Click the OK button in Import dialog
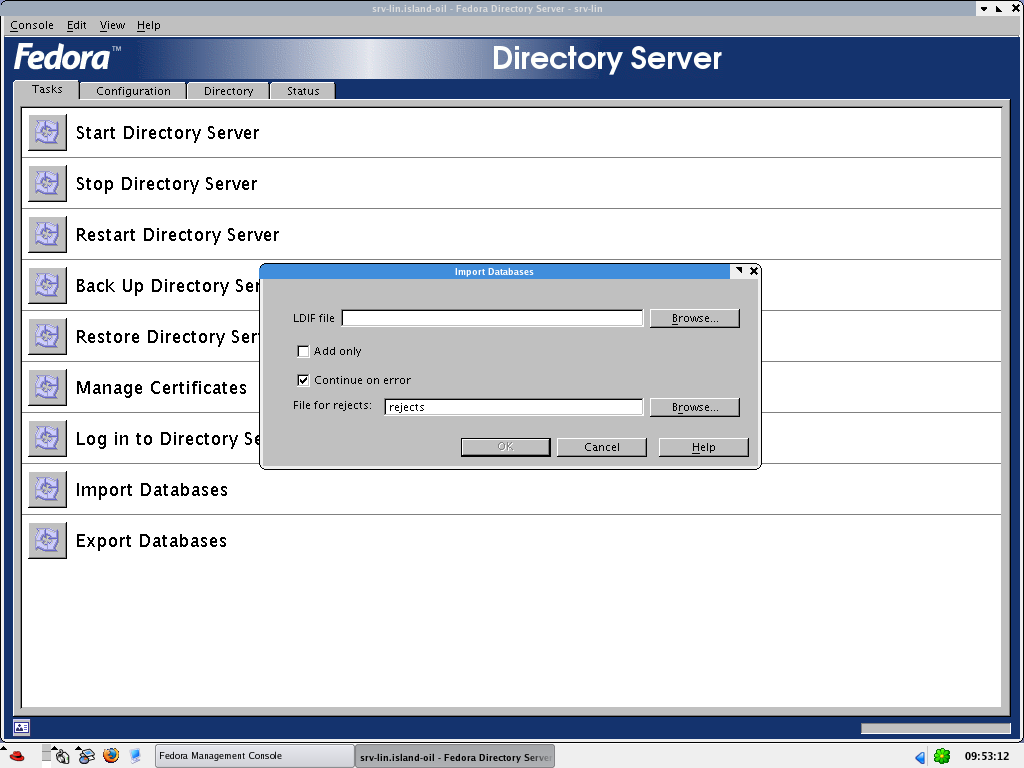 [x=505, y=447]
